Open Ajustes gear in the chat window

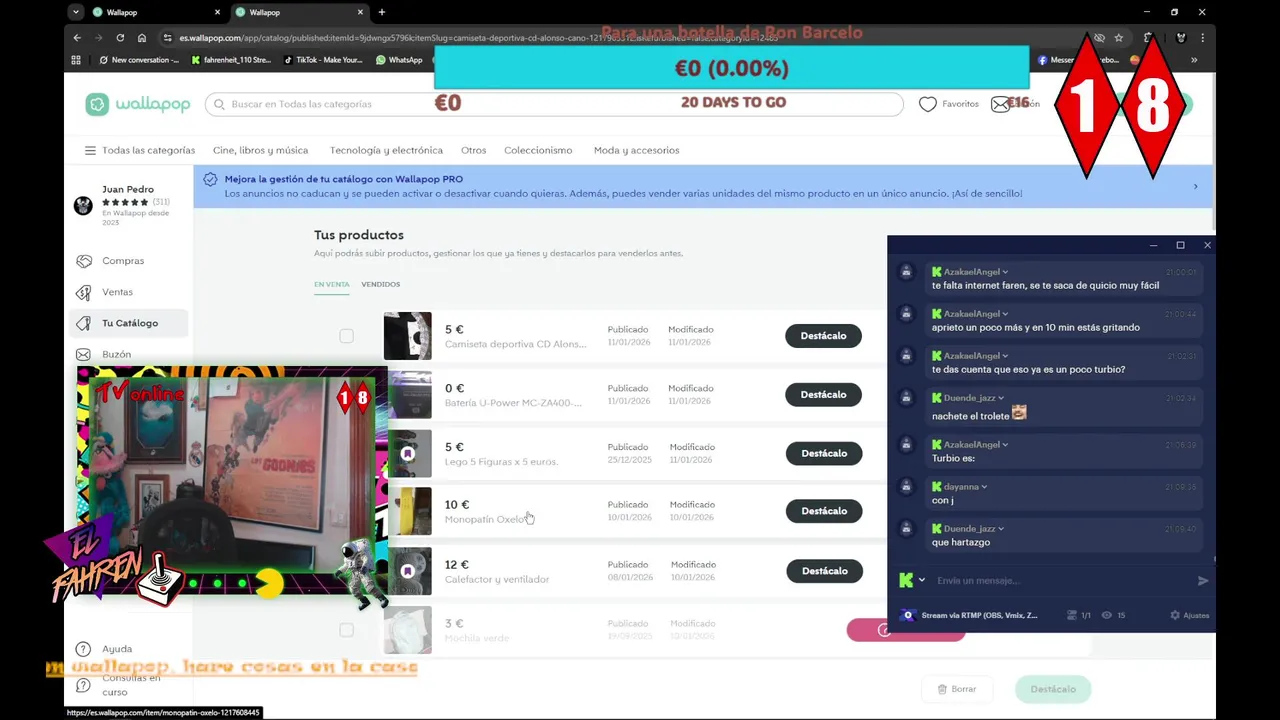pyautogui.click(x=1190, y=615)
